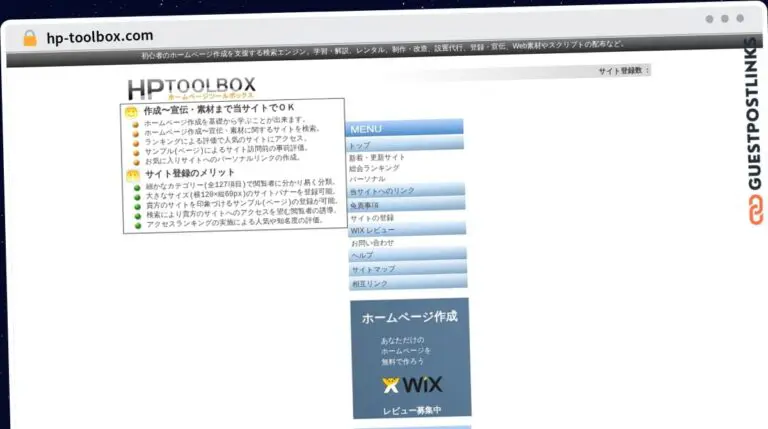Viewport: 768px width, 429px height.
Task: Click the MENU header bar
Action: [405, 128]
